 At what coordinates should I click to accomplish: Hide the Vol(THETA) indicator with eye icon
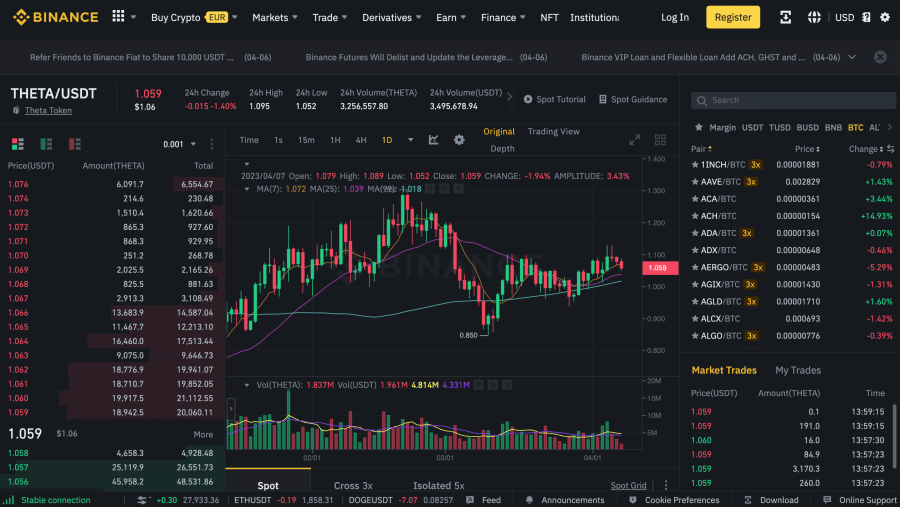coord(478,385)
